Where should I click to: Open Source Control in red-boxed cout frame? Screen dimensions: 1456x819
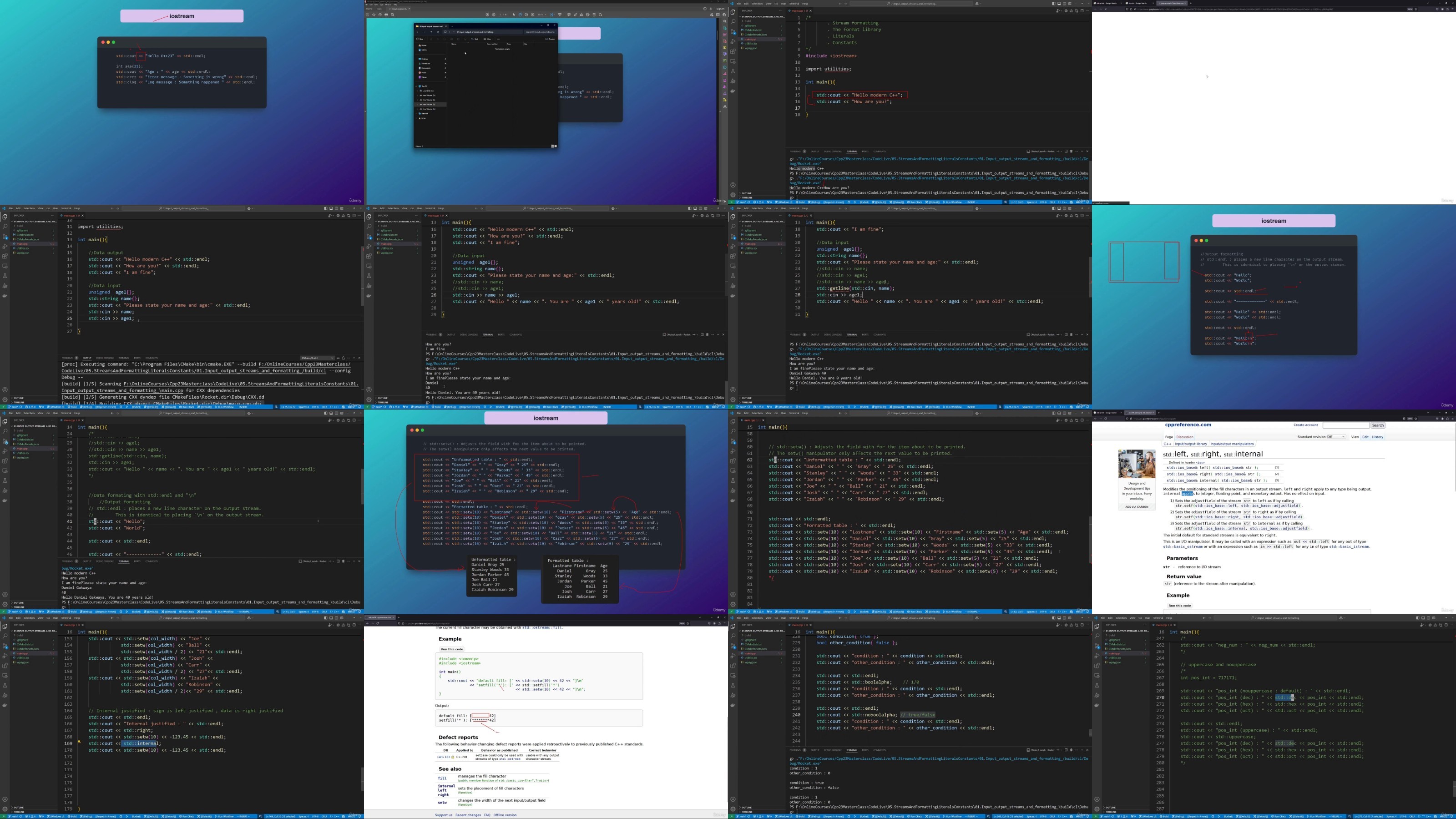pos(733,32)
